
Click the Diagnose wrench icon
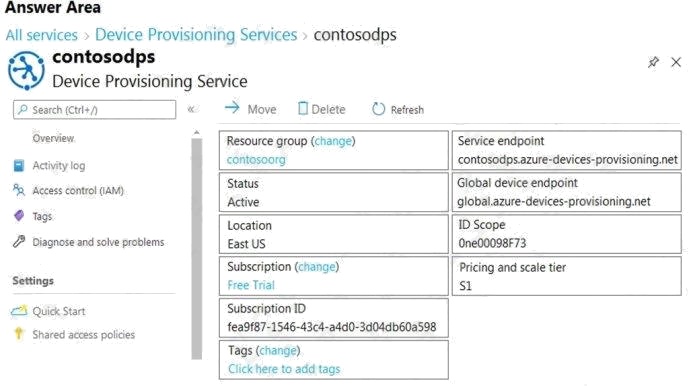(19, 241)
